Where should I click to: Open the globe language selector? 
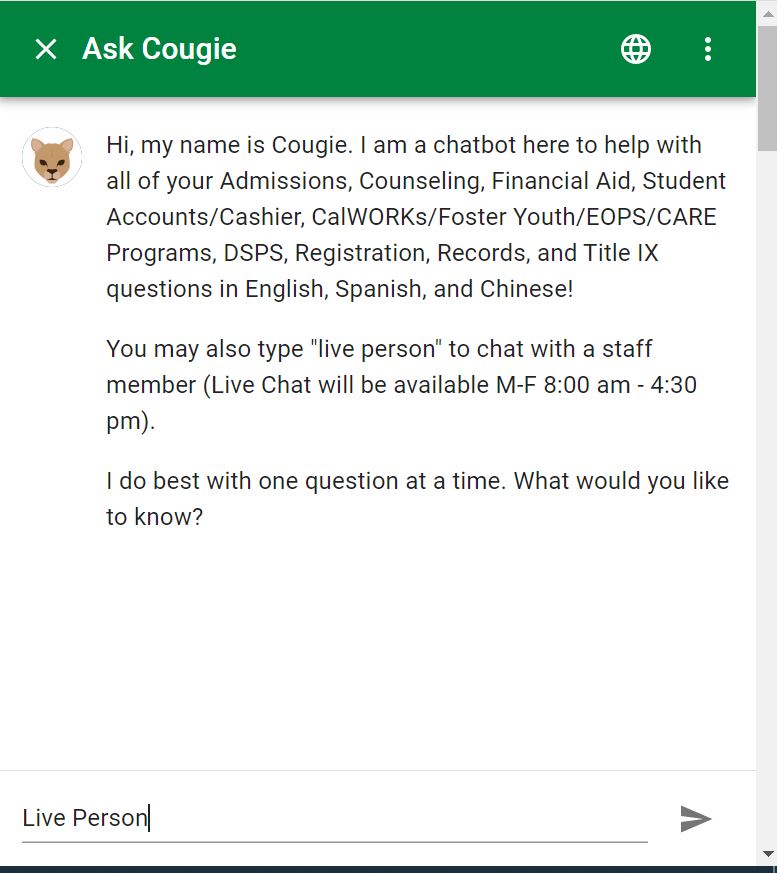coord(636,49)
